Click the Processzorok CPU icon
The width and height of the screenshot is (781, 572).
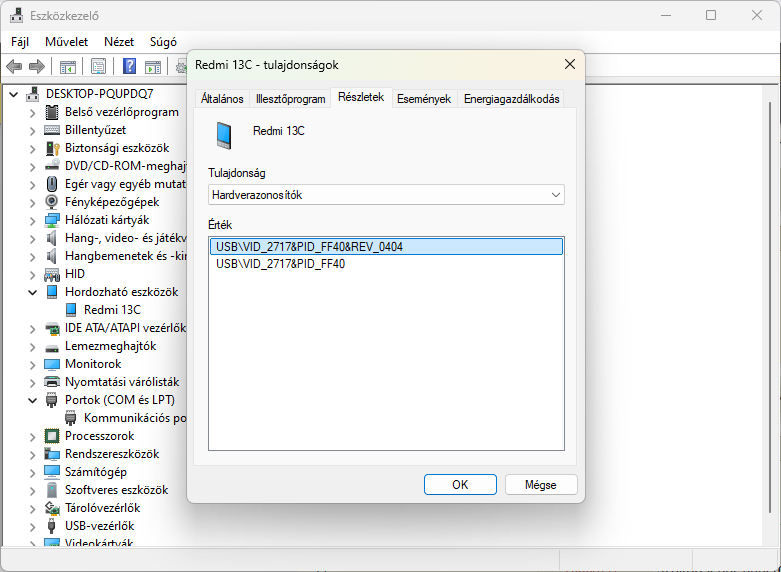point(52,436)
